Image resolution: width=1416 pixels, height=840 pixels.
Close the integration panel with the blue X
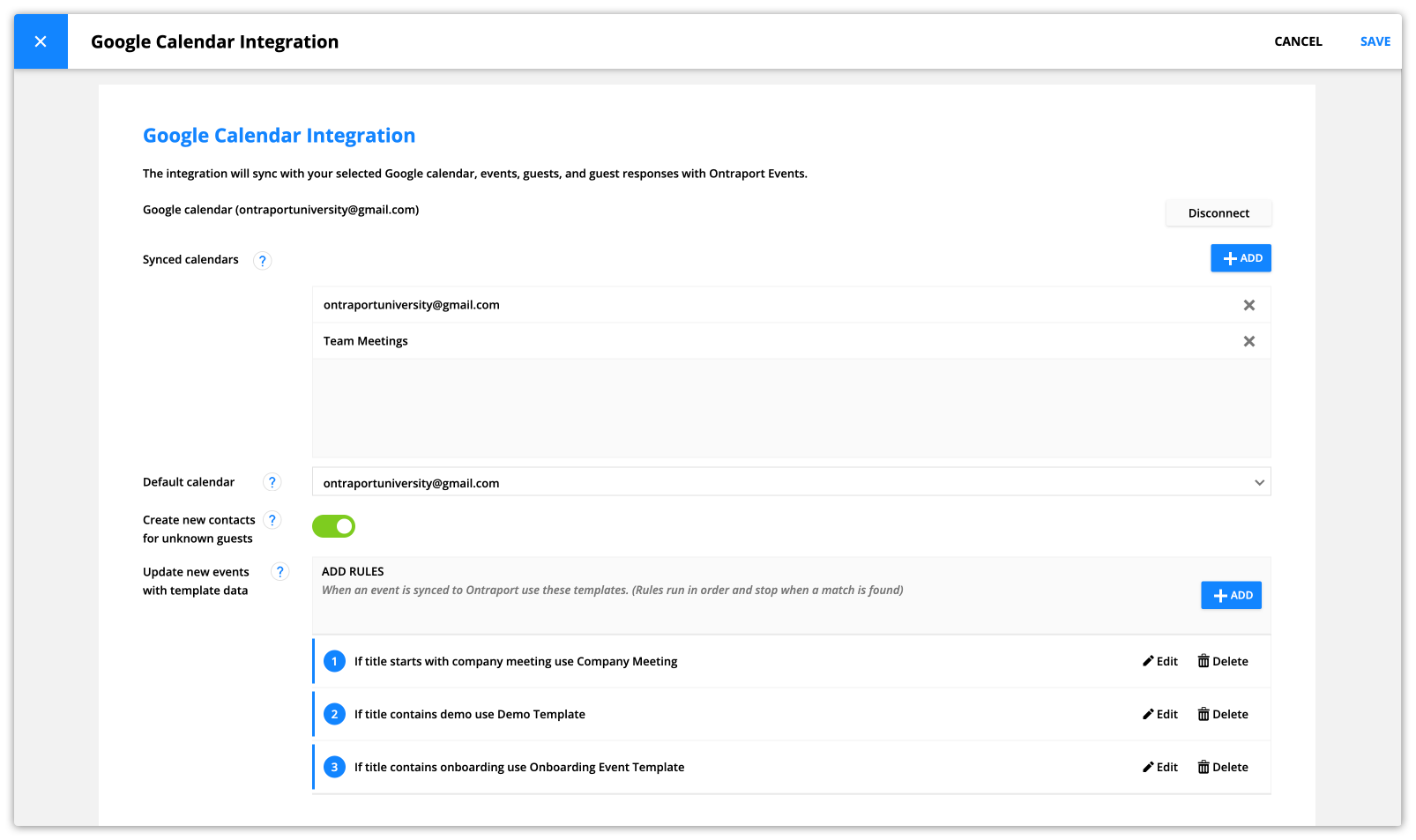41,41
